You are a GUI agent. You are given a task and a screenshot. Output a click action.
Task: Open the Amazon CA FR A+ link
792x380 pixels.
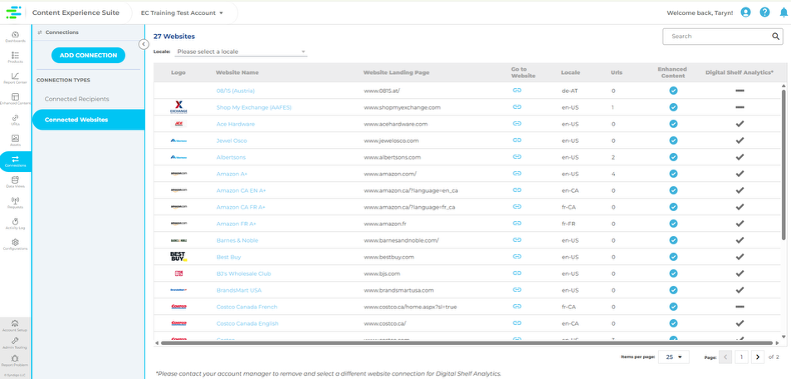pos(241,207)
